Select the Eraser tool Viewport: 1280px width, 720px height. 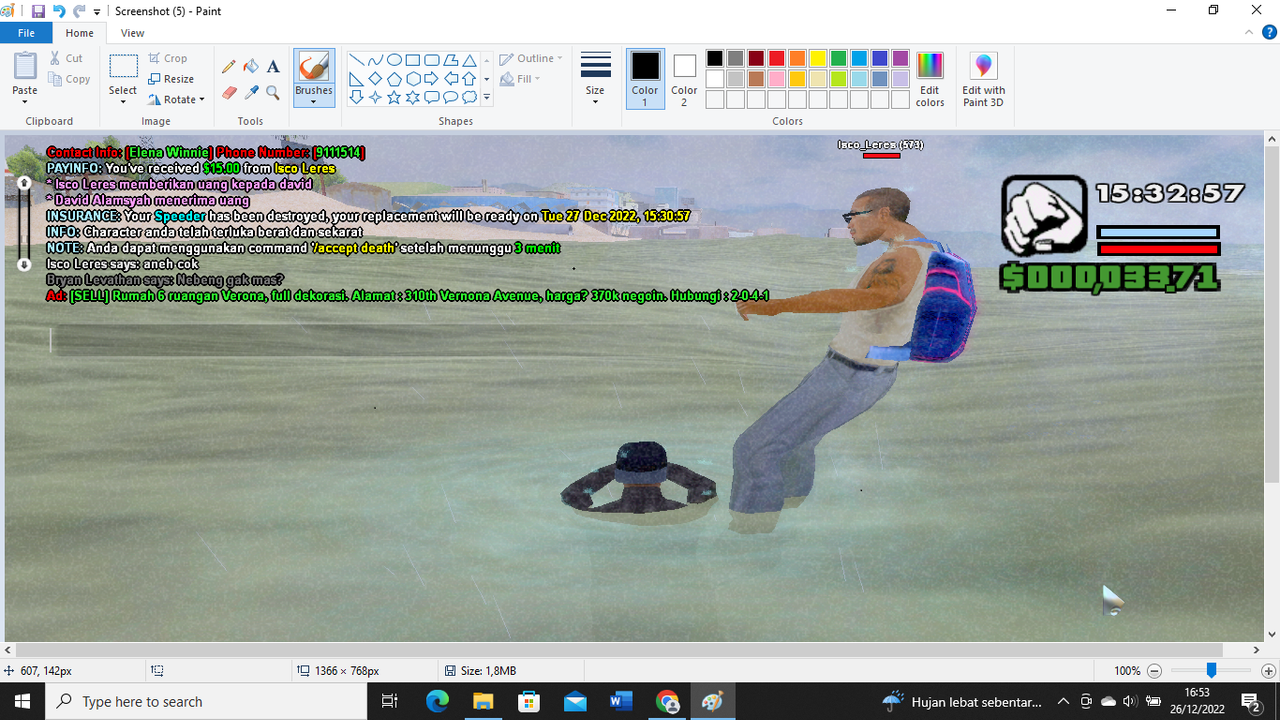pos(229,93)
